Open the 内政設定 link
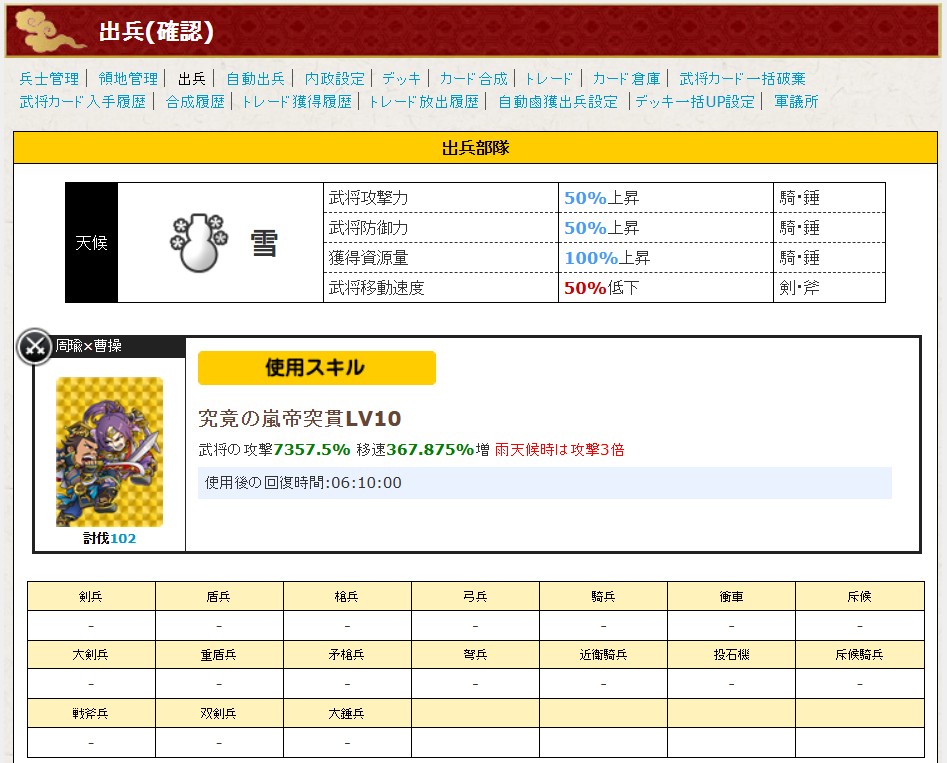Image resolution: width=947 pixels, height=763 pixels. [x=335, y=78]
